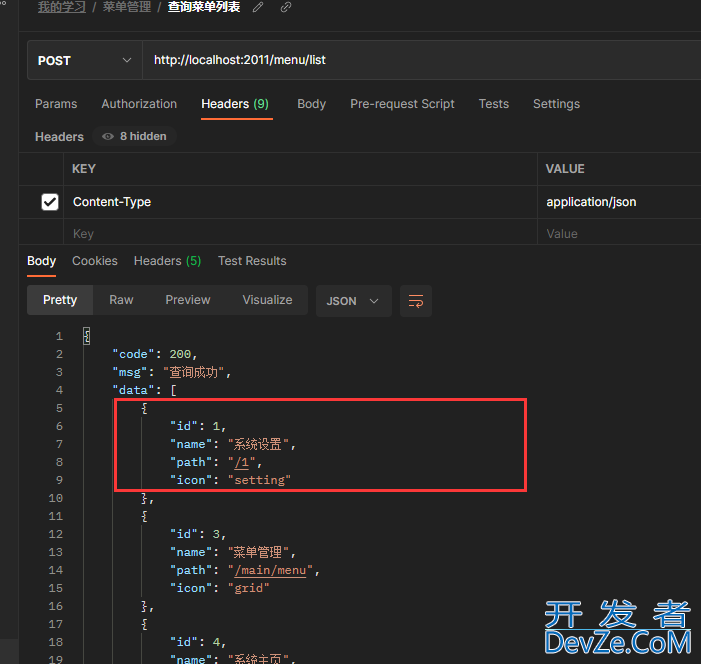Click the empty Key input cell
The image size is (701, 664).
[x=300, y=233]
